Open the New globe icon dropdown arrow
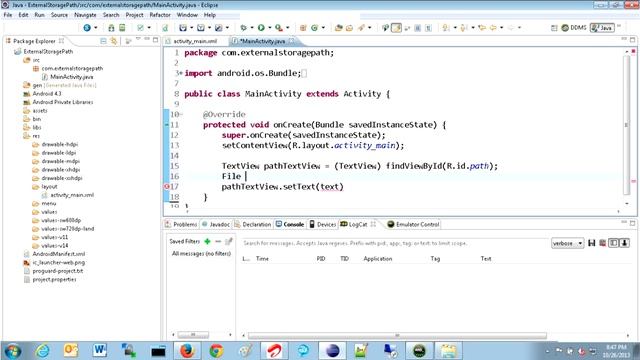This screenshot has width=640, height=360. pos(96,28)
